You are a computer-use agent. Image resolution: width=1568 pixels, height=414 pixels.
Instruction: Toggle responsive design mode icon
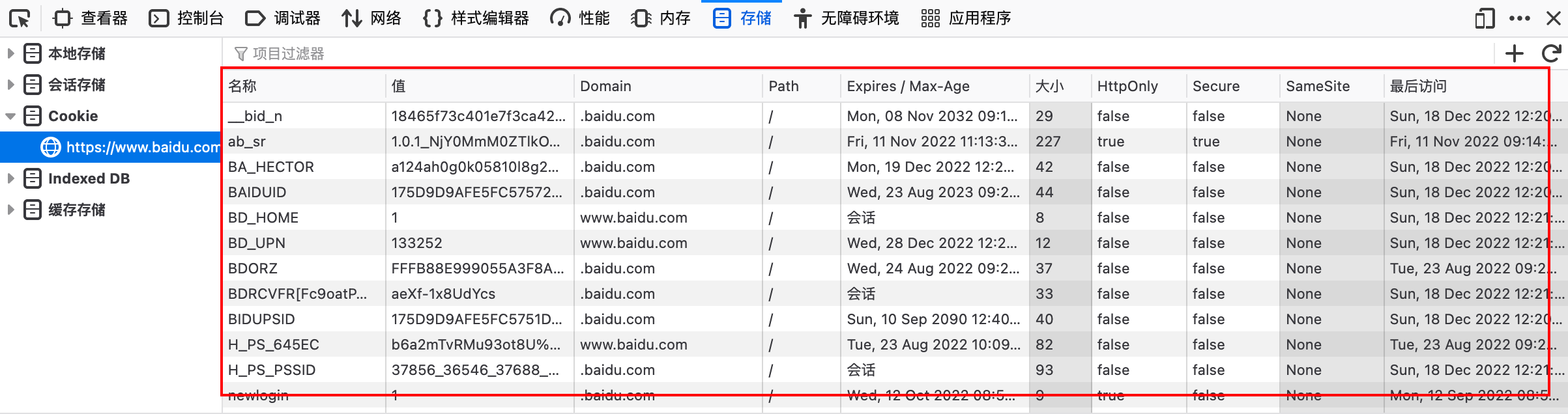(x=1485, y=18)
